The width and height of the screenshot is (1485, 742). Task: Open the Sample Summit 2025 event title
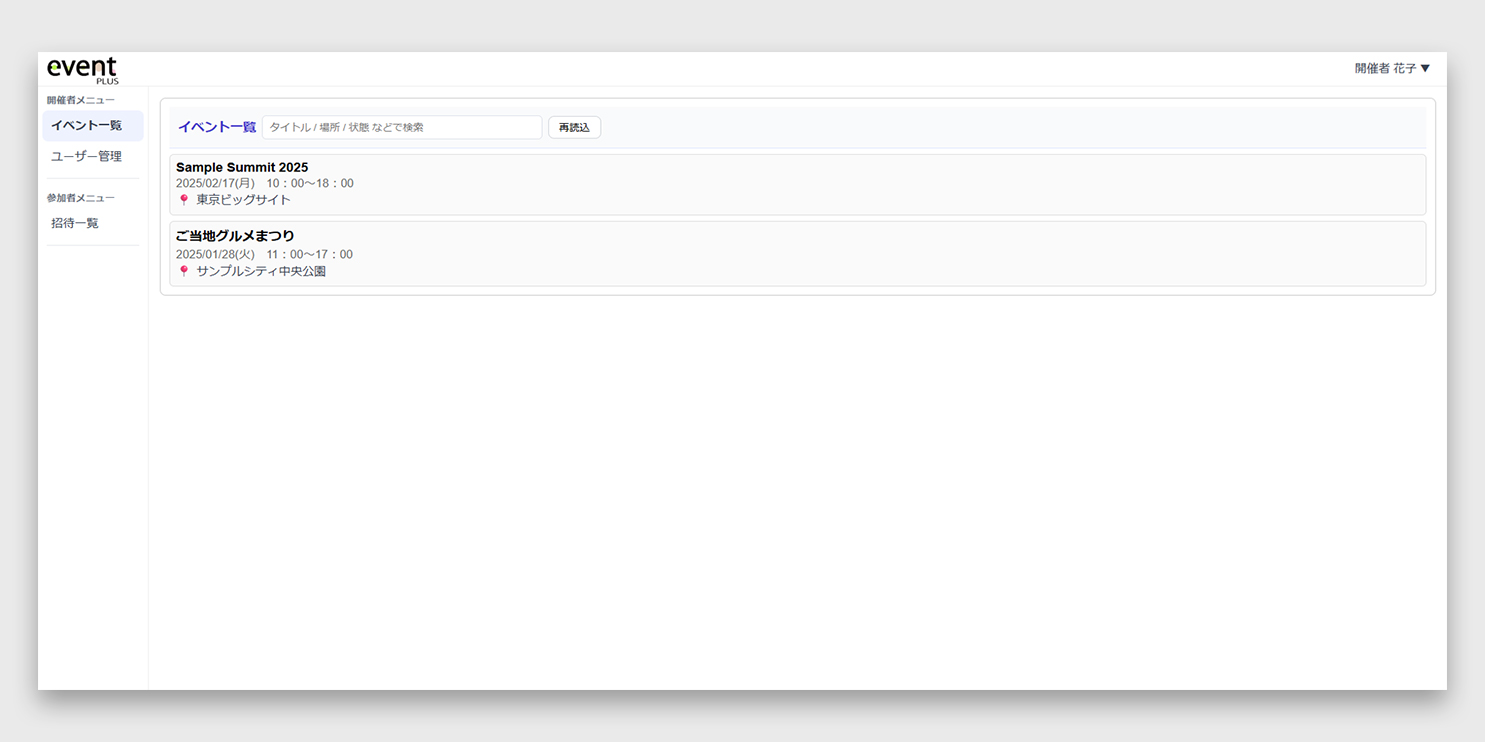(x=242, y=167)
